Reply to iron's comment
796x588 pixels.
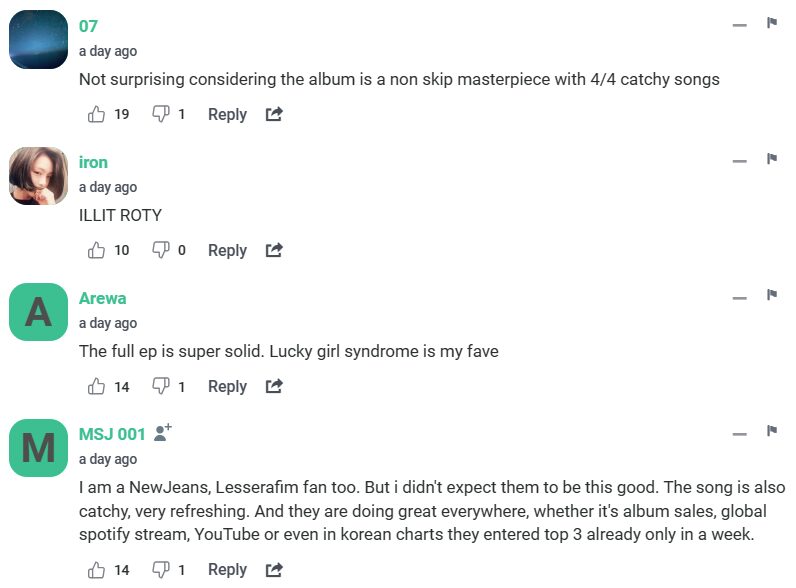point(227,251)
